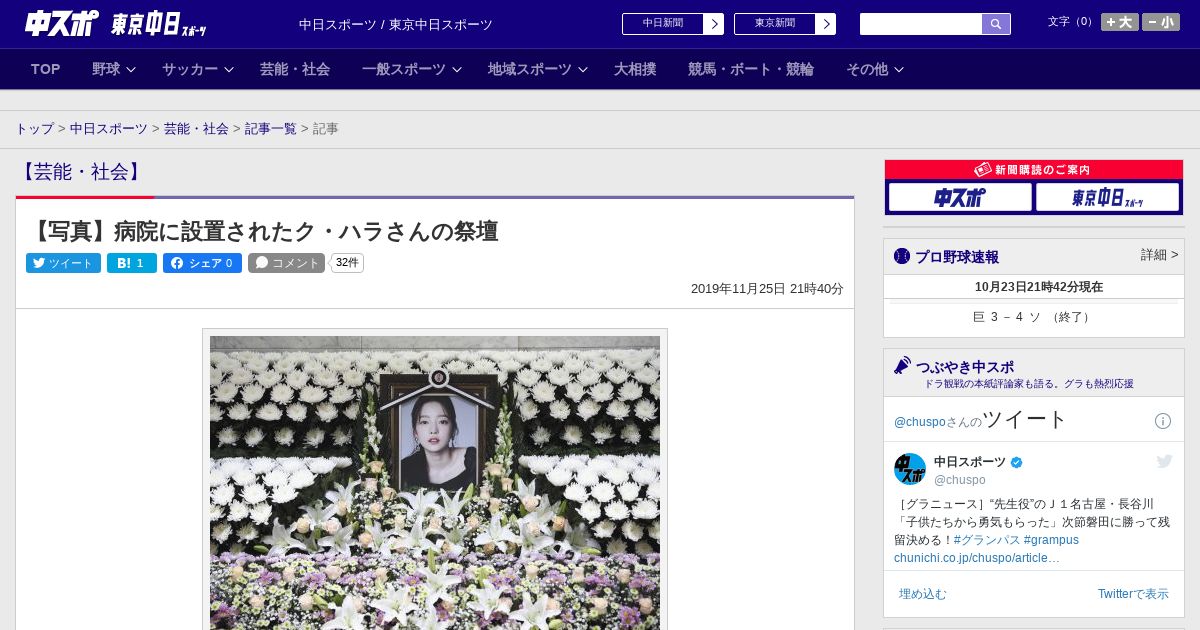Decrease text size with −小 button

[x=1161, y=22]
